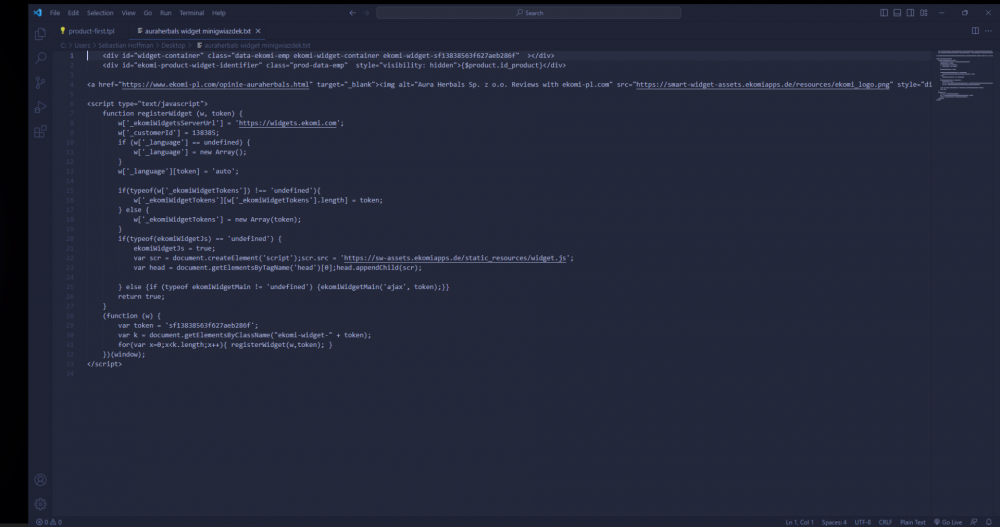Change end of line sequence CRLF

click(x=885, y=522)
